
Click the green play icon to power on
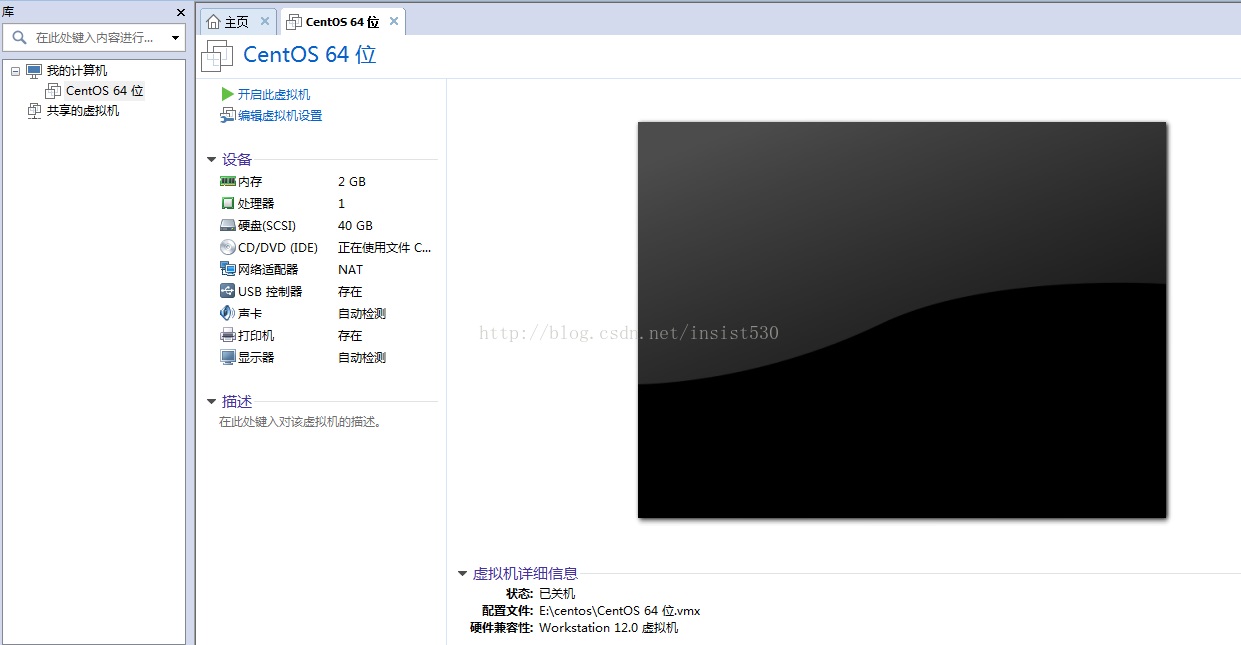coord(228,94)
